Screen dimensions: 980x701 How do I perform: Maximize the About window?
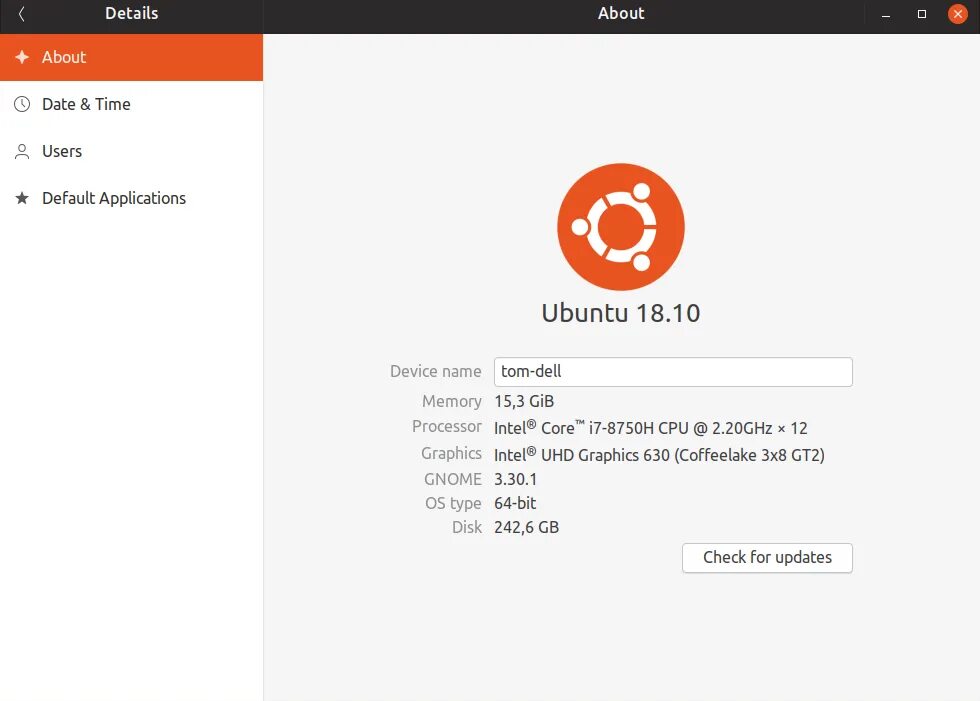point(921,14)
